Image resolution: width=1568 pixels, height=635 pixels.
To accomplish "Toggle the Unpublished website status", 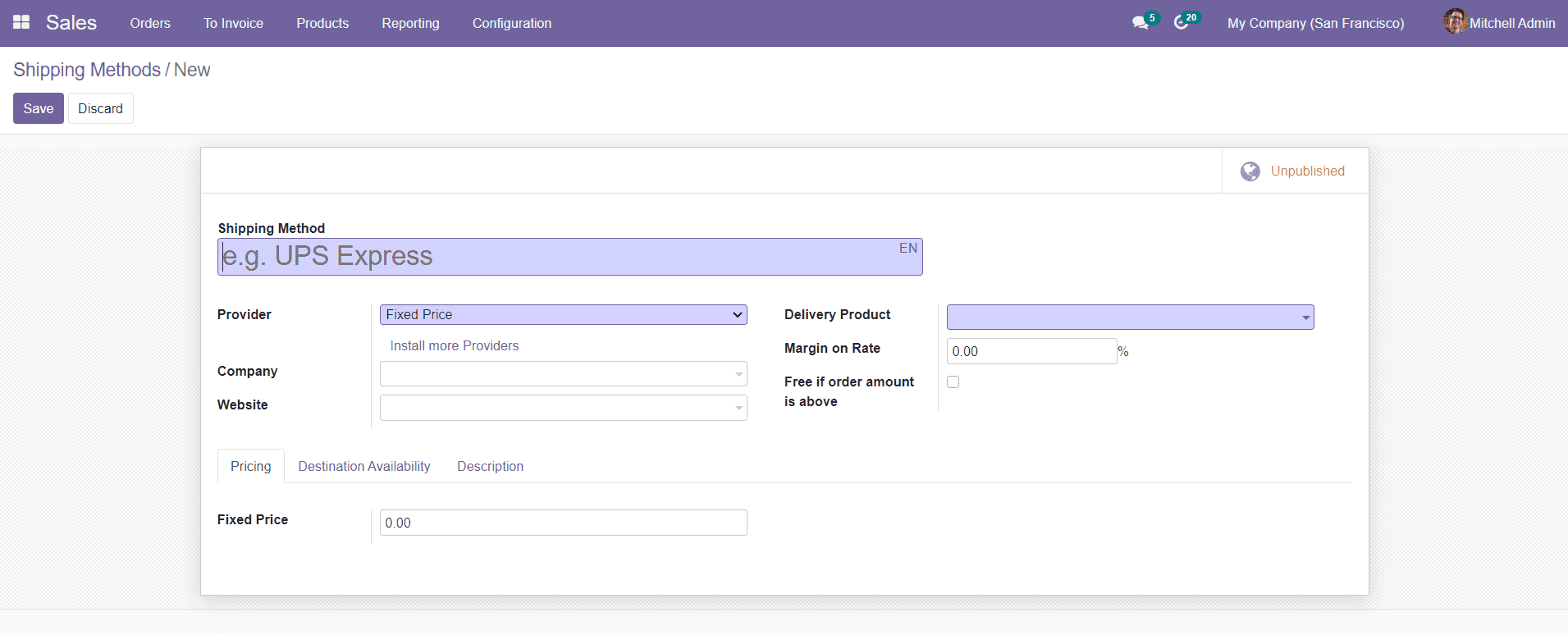I will click(x=1306, y=171).
